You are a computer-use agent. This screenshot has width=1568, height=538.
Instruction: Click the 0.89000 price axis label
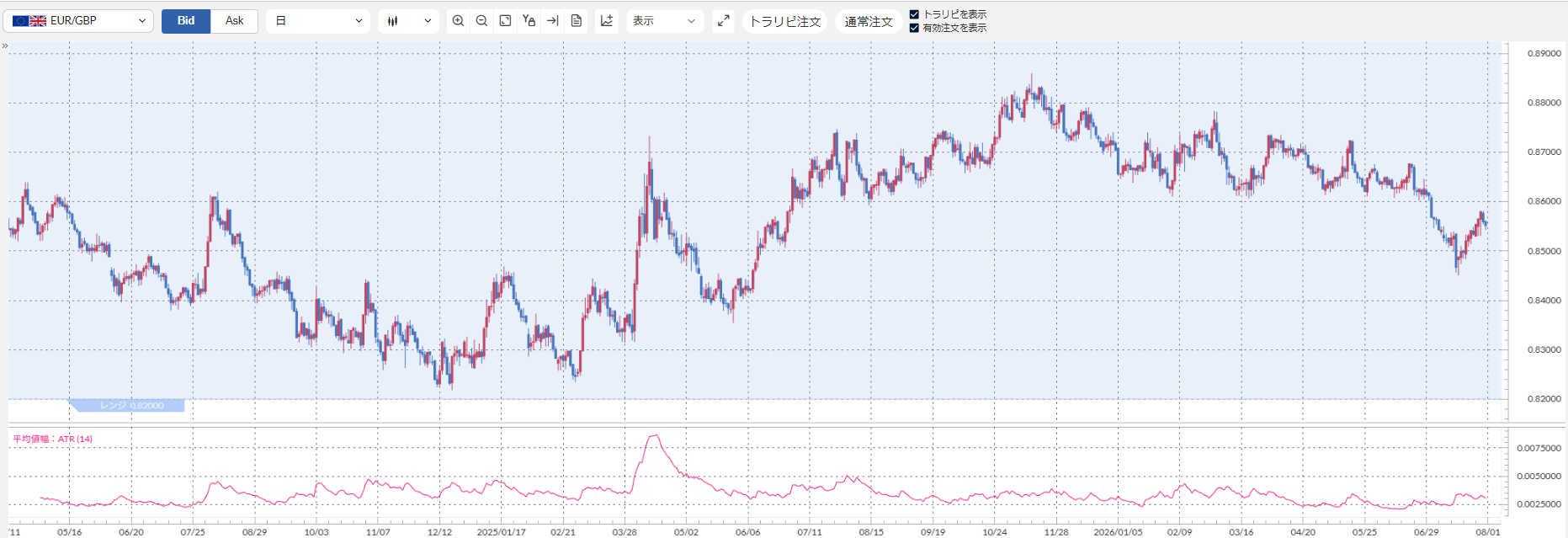coord(1544,53)
